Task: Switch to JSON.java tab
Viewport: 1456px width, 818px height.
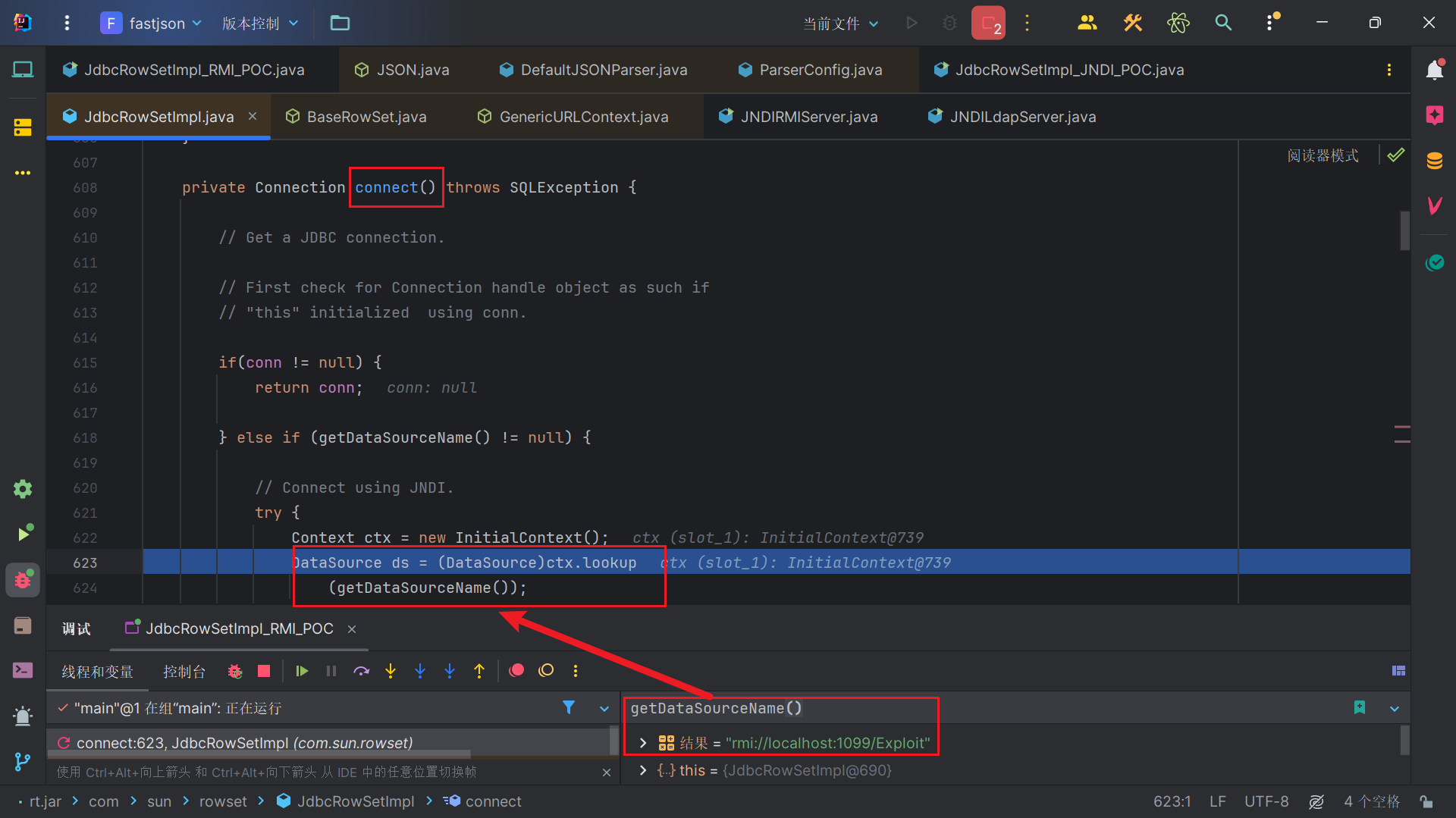Action: 402,70
